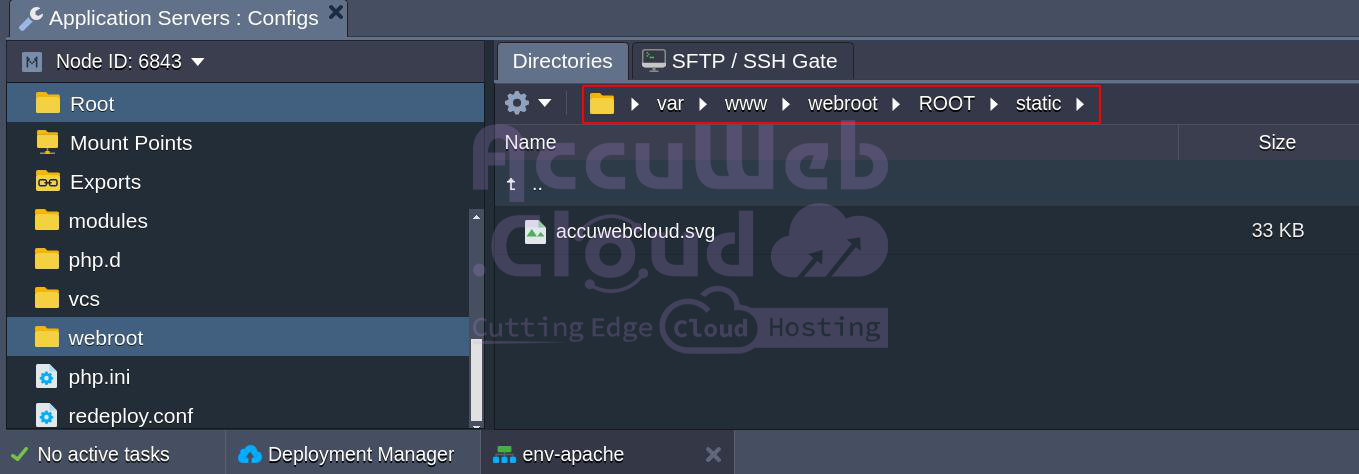Click the php.ini config file icon

[x=47, y=377]
